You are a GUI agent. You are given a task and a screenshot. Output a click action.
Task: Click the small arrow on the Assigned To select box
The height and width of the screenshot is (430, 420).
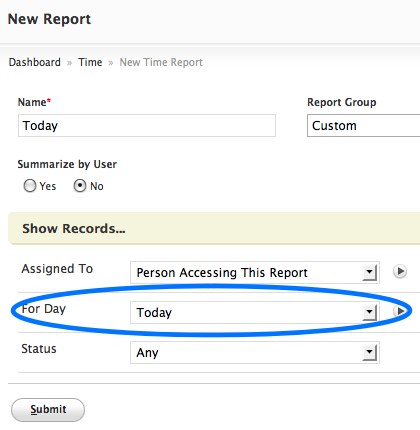coord(369,273)
